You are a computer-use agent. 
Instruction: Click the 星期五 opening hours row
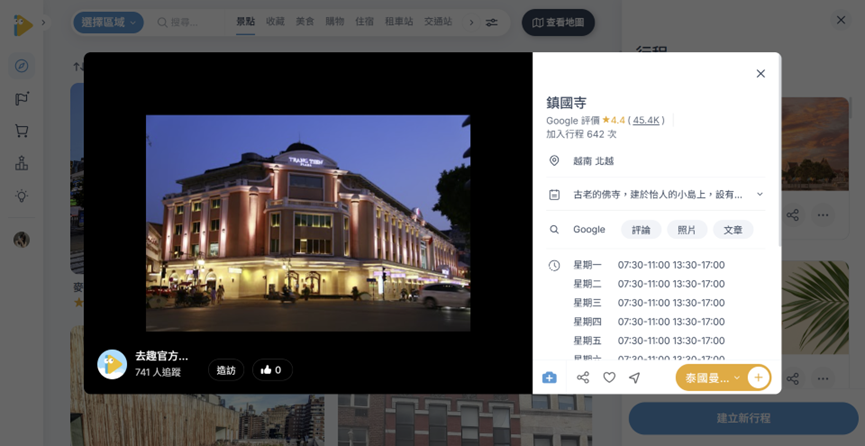(649, 341)
